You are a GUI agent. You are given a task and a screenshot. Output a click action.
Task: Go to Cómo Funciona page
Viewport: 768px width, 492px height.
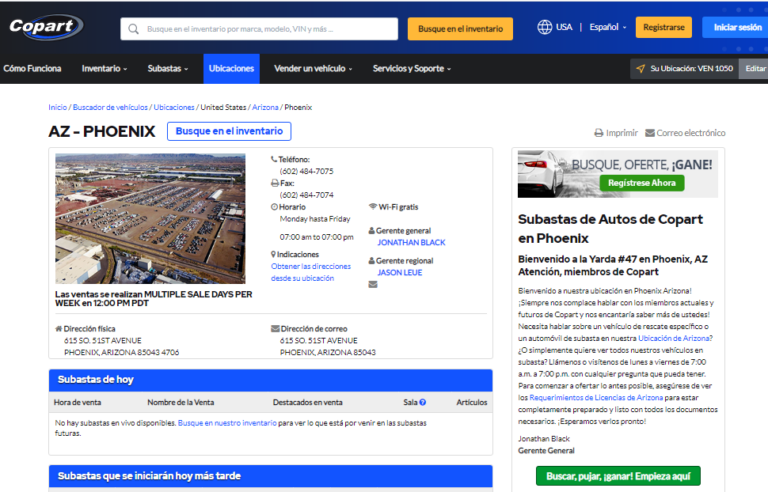point(32,69)
